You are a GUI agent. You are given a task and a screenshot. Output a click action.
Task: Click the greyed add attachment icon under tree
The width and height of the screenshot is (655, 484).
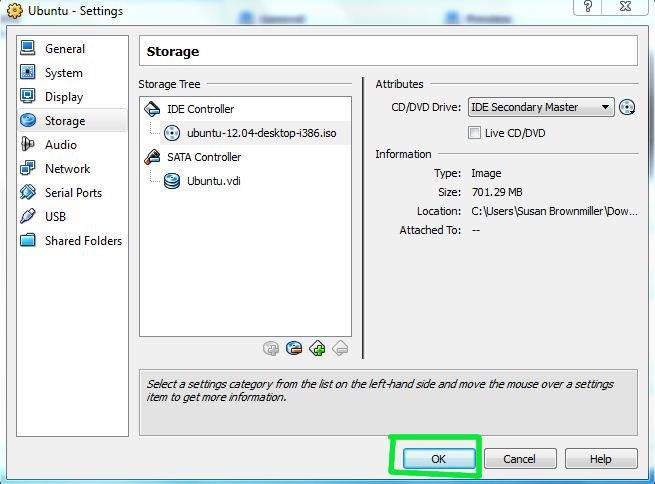pyautogui.click(x=271, y=348)
